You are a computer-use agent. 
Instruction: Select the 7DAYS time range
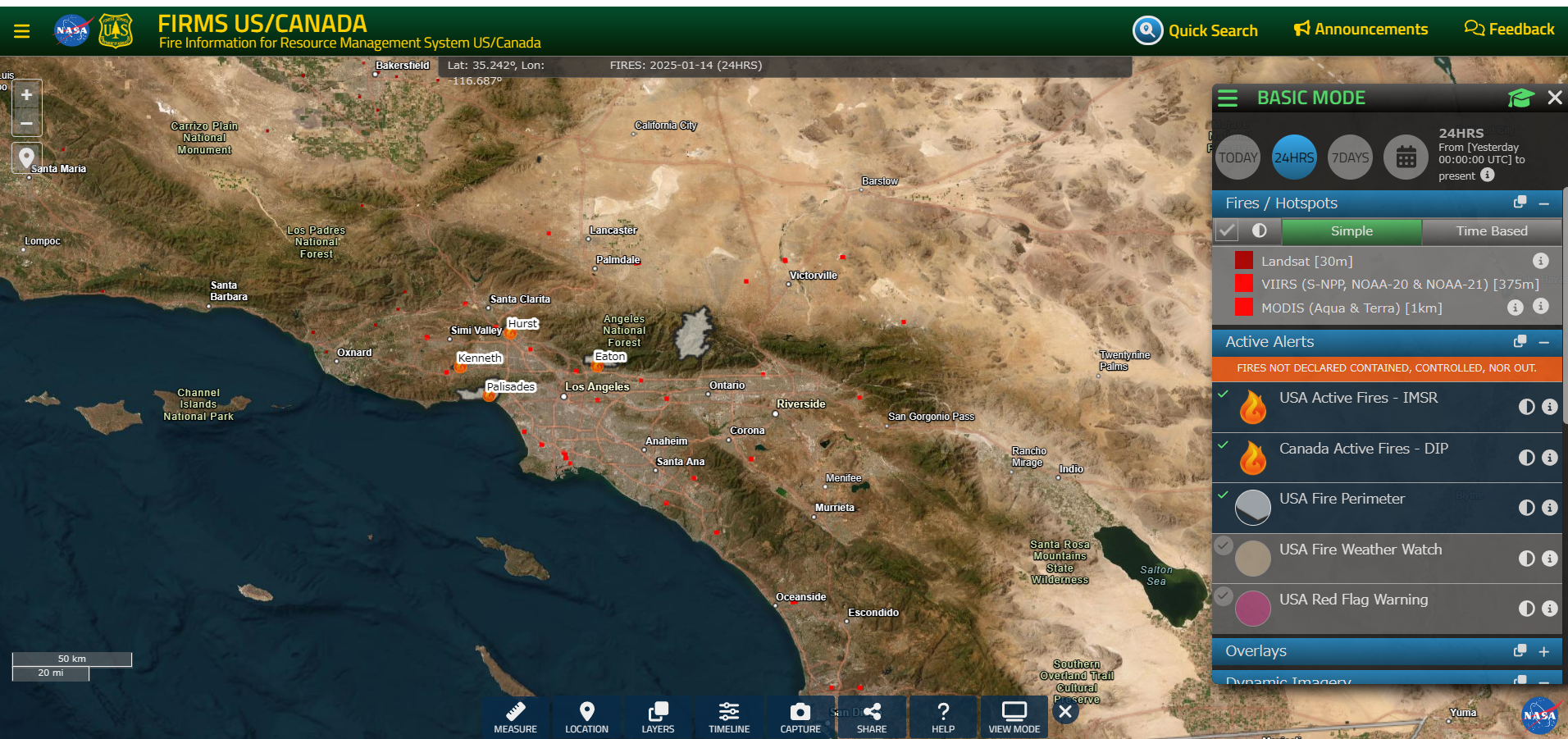tap(1350, 157)
